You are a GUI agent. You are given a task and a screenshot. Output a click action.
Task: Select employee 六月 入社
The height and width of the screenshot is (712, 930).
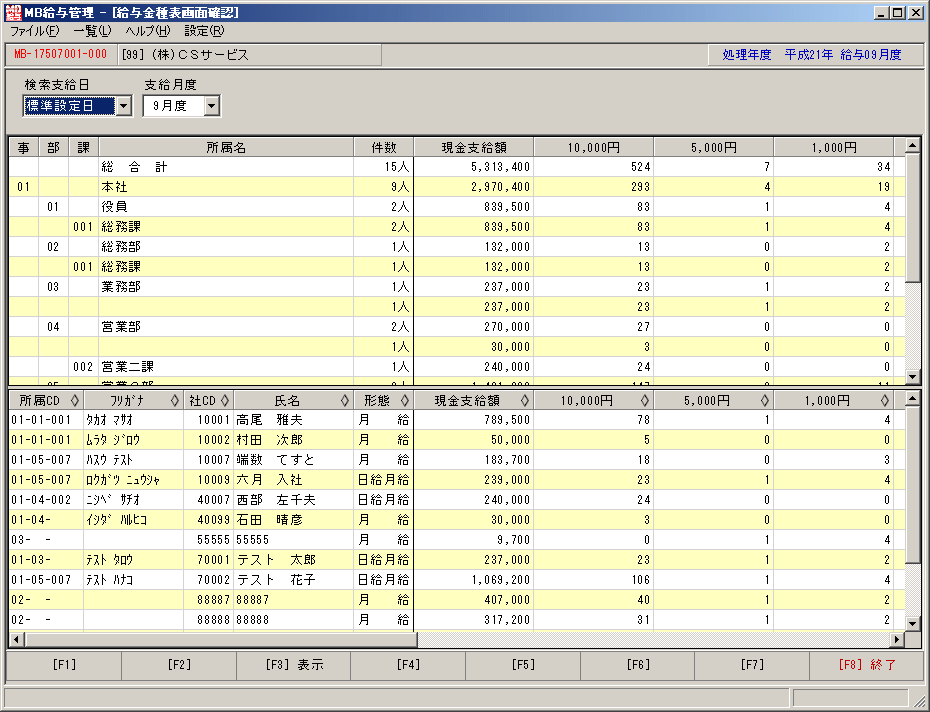[457, 480]
